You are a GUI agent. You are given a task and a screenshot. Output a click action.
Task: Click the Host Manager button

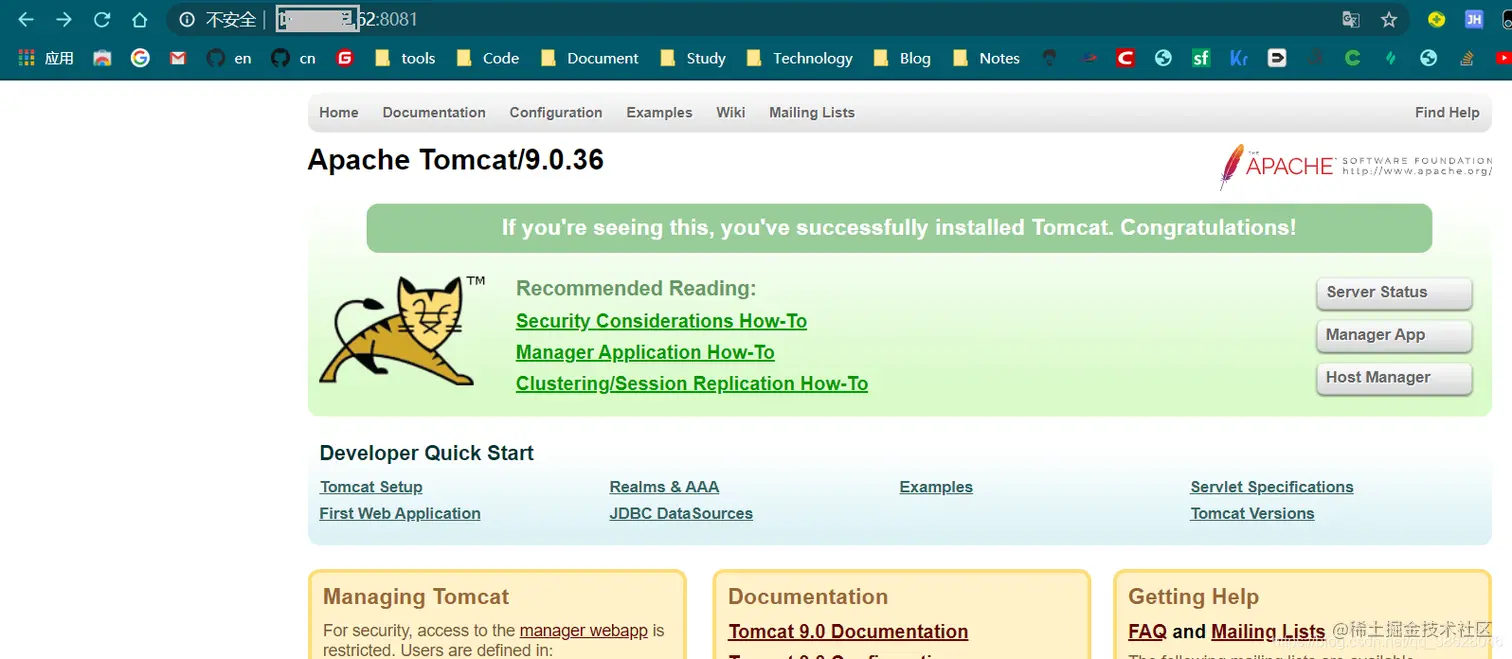click(1394, 378)
